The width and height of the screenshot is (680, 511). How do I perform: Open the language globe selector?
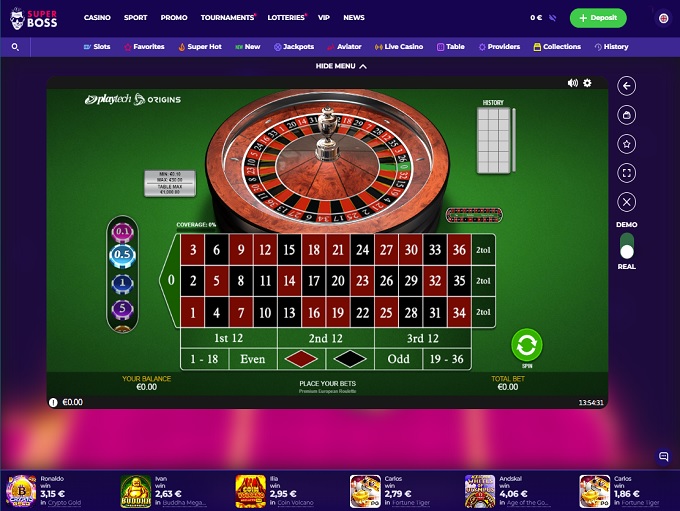pos(663,18)
